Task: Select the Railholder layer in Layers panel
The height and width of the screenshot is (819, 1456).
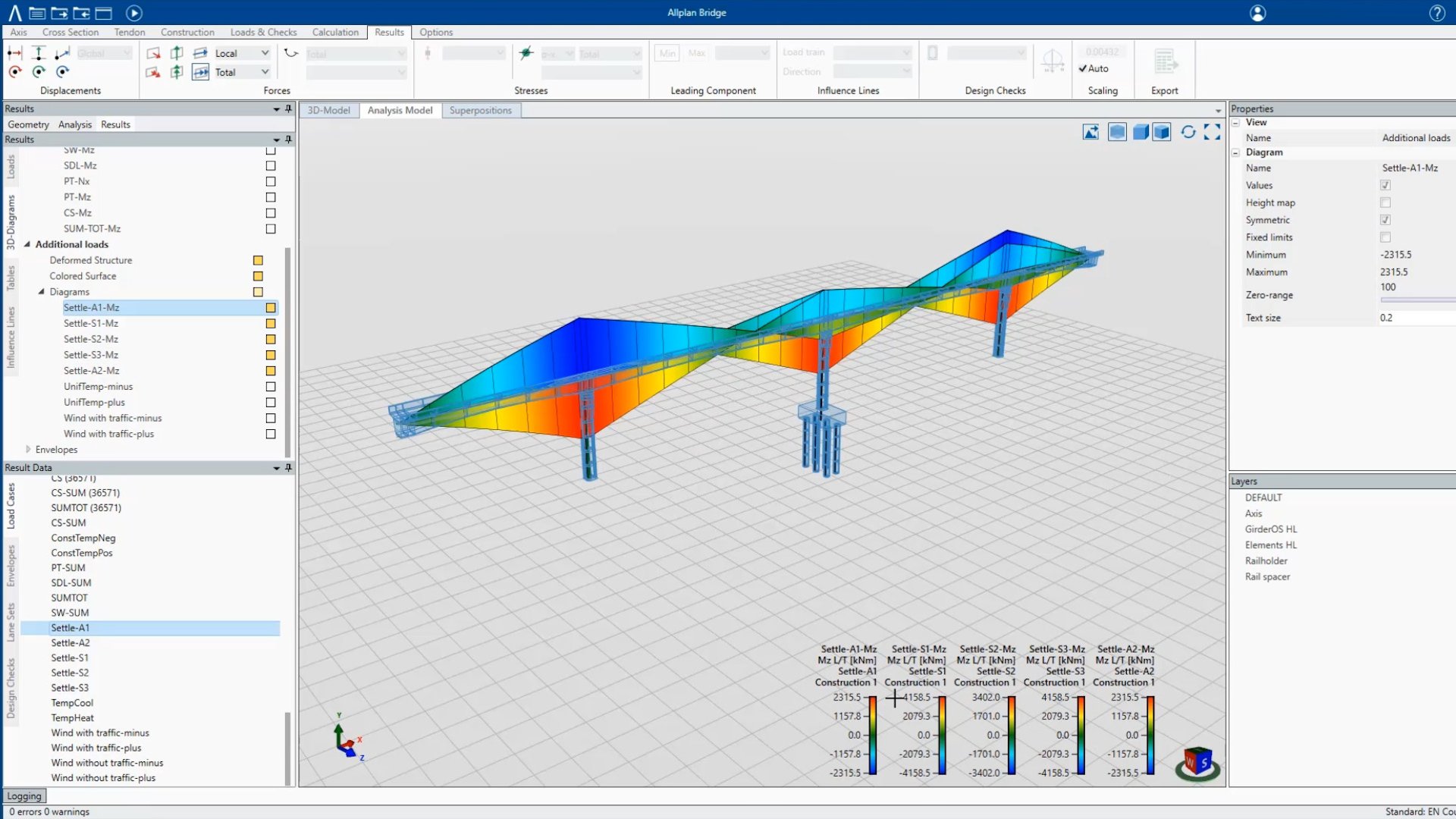Action: [x=1266, y=560]
